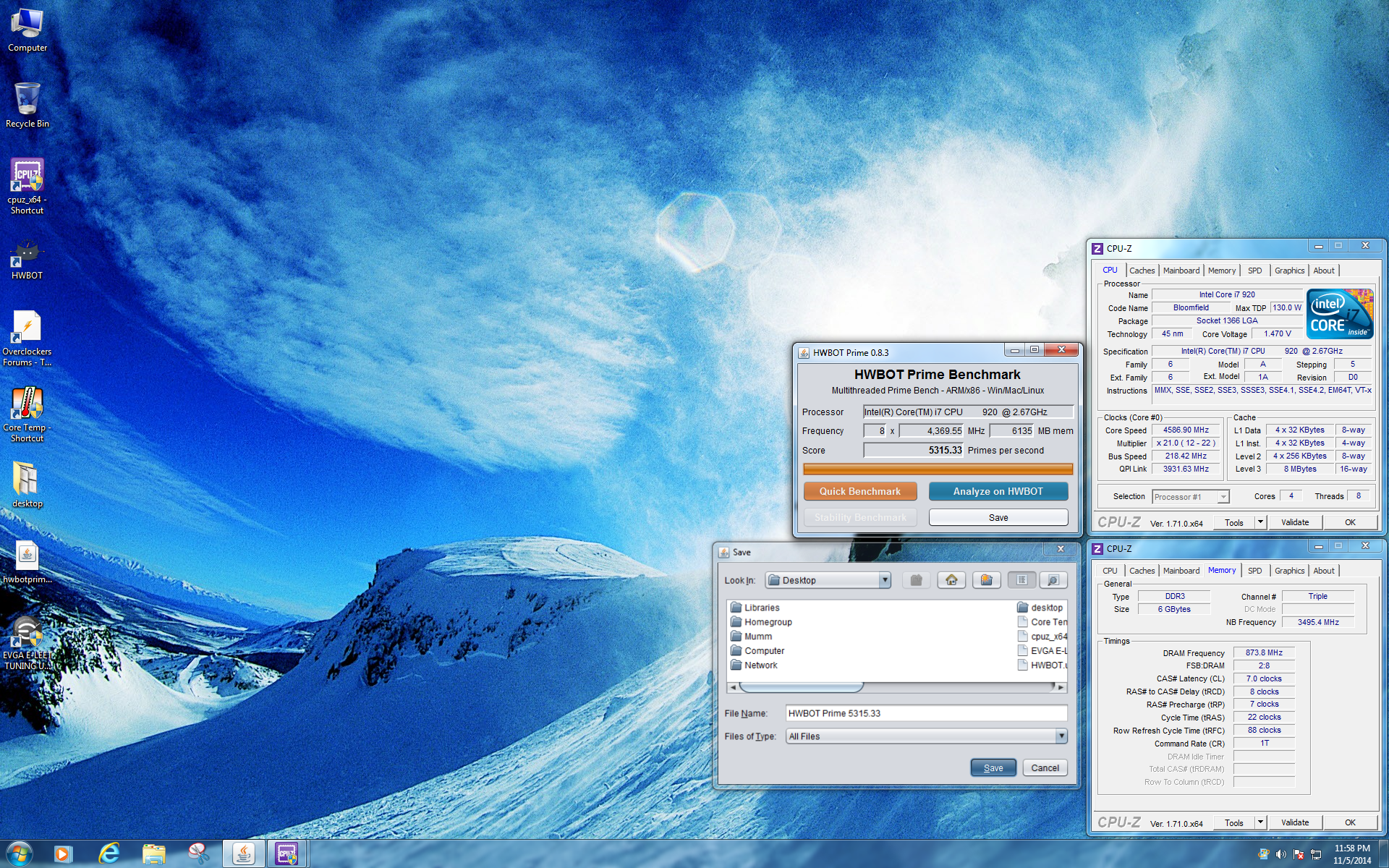This screenshot has height=868, width=1389.
Task: Open the About tab in the lower CPU-Z window
Action: (x=1324, y=571)
